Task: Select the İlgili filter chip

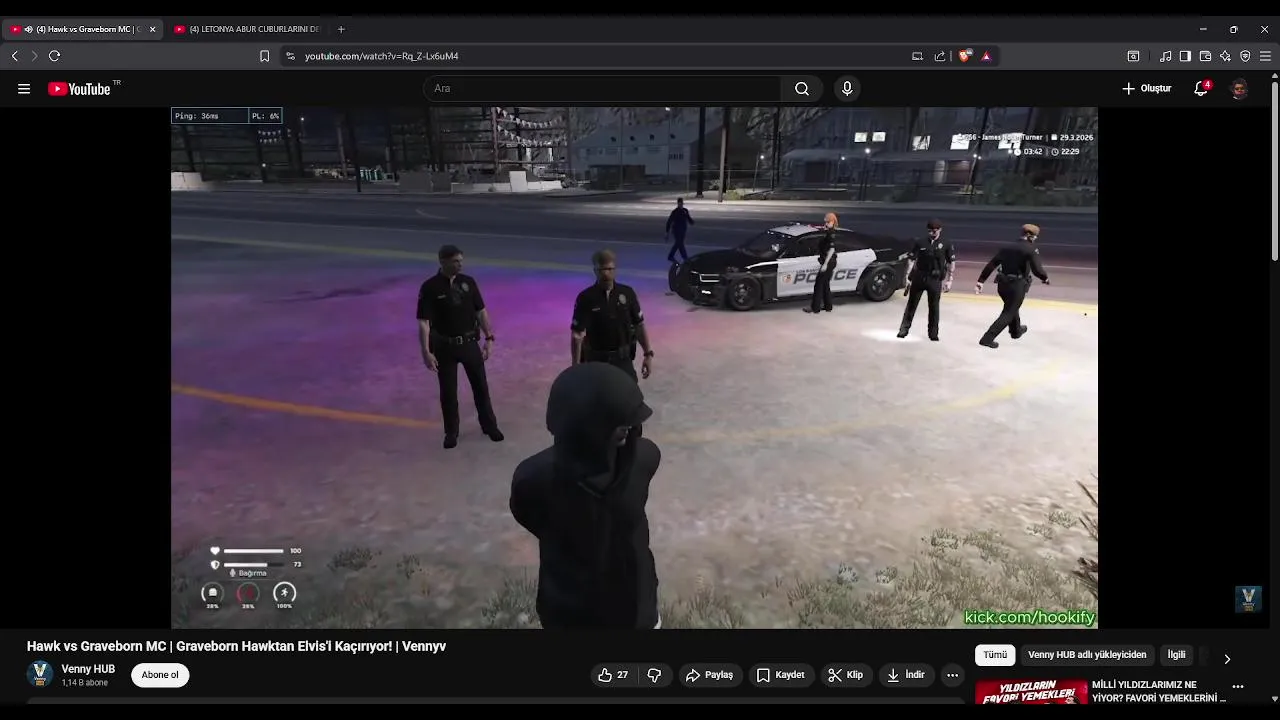Action: [x=1177, y=655]
